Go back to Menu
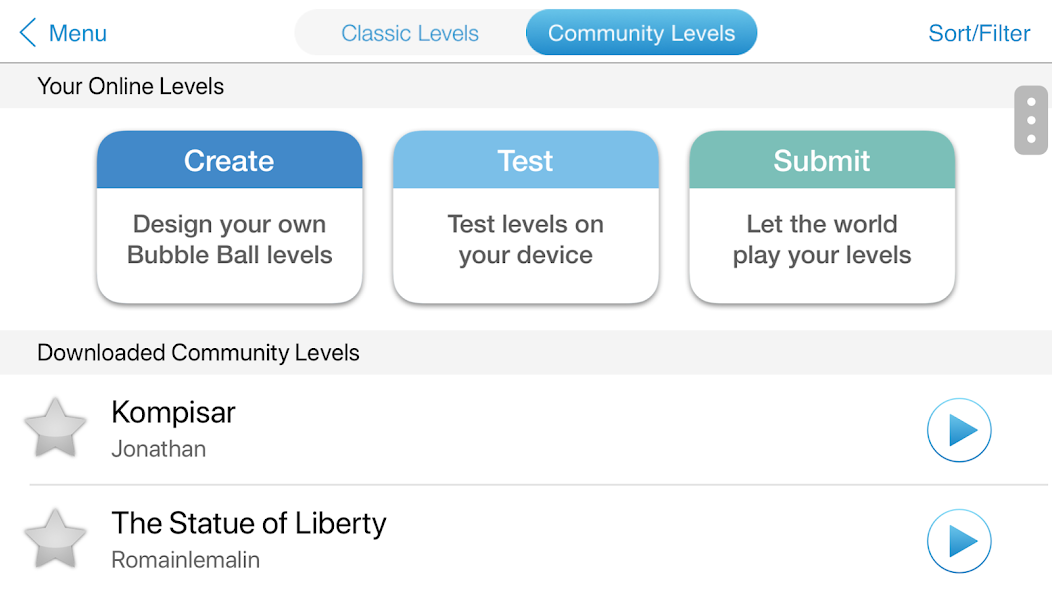 click(x=77, y=33)
